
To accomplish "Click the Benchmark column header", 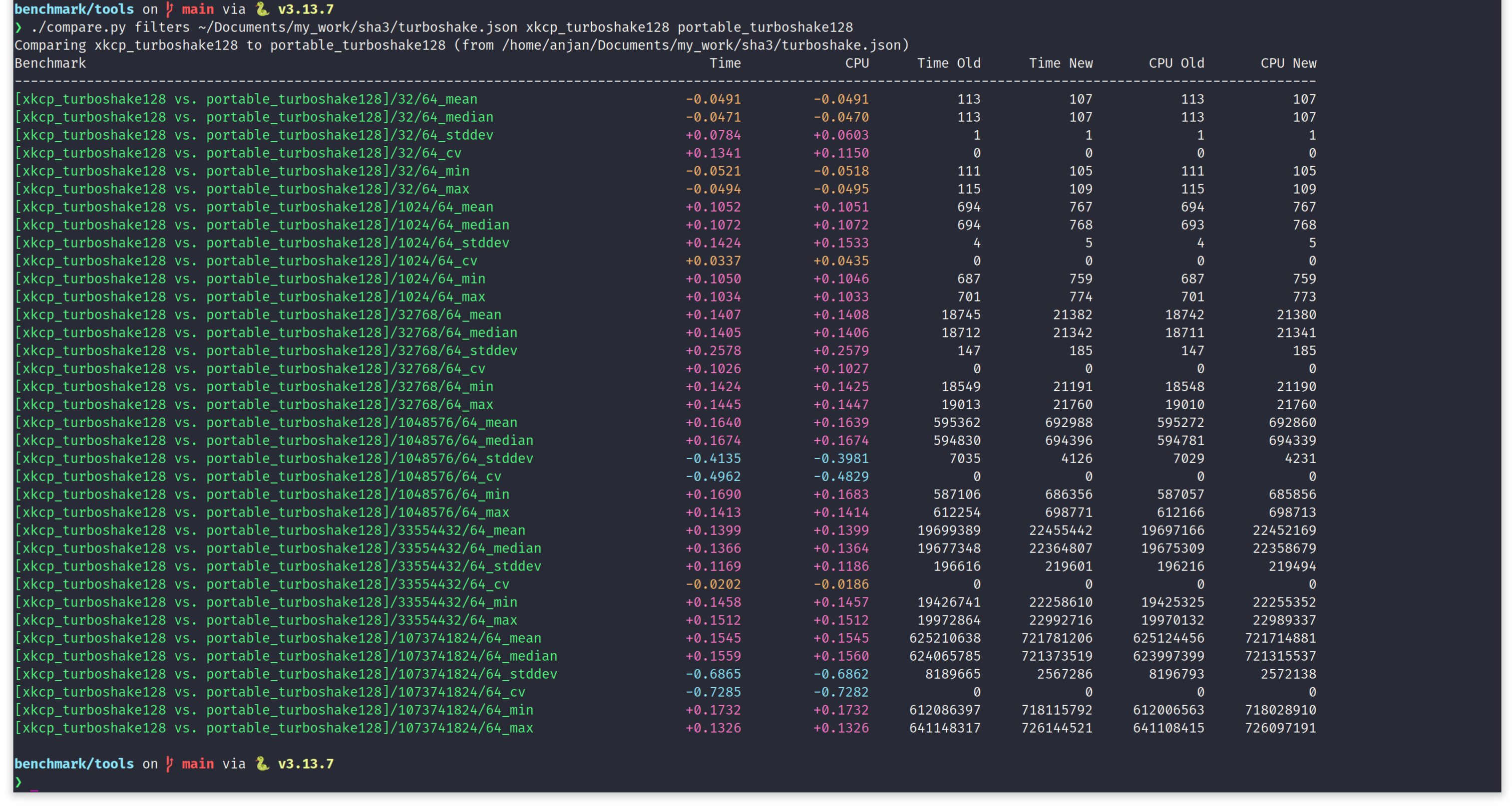I will coord(50,63).
